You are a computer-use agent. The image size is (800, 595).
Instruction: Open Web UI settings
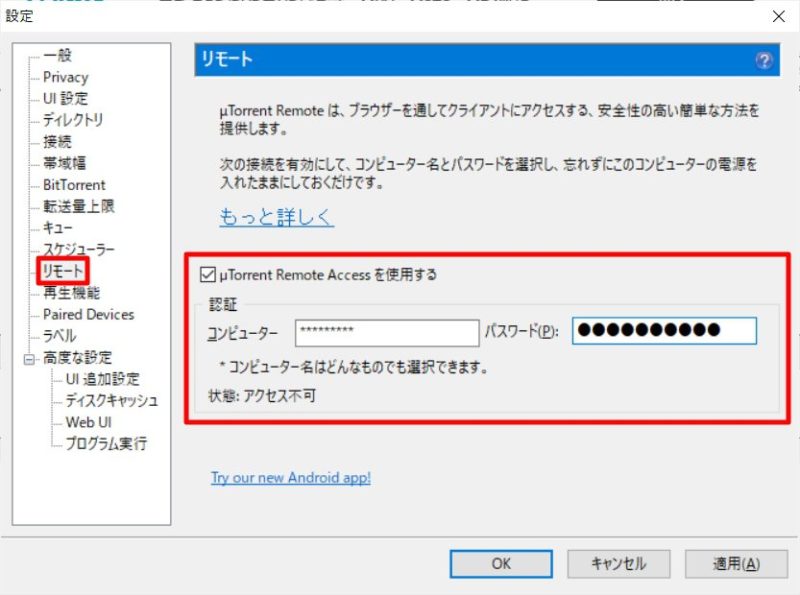coord(88,423)
